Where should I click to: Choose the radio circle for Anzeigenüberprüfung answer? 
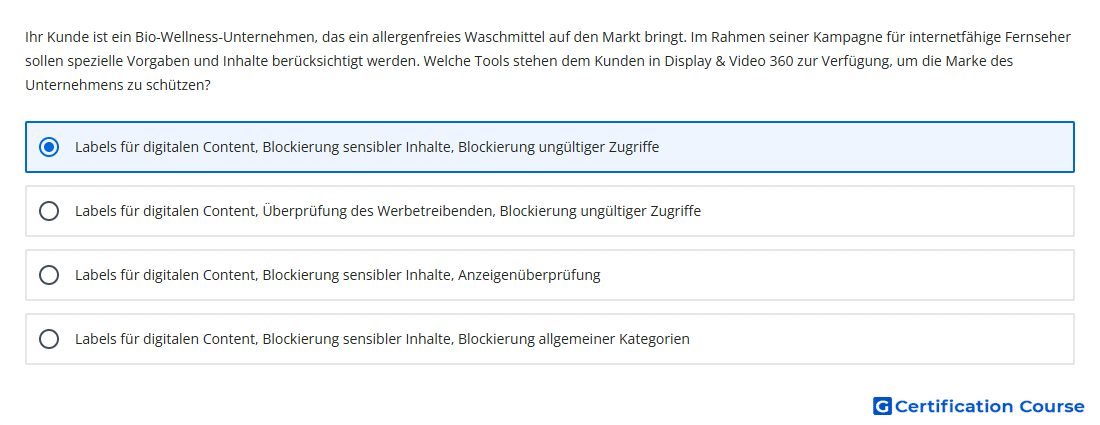[49, 275]
